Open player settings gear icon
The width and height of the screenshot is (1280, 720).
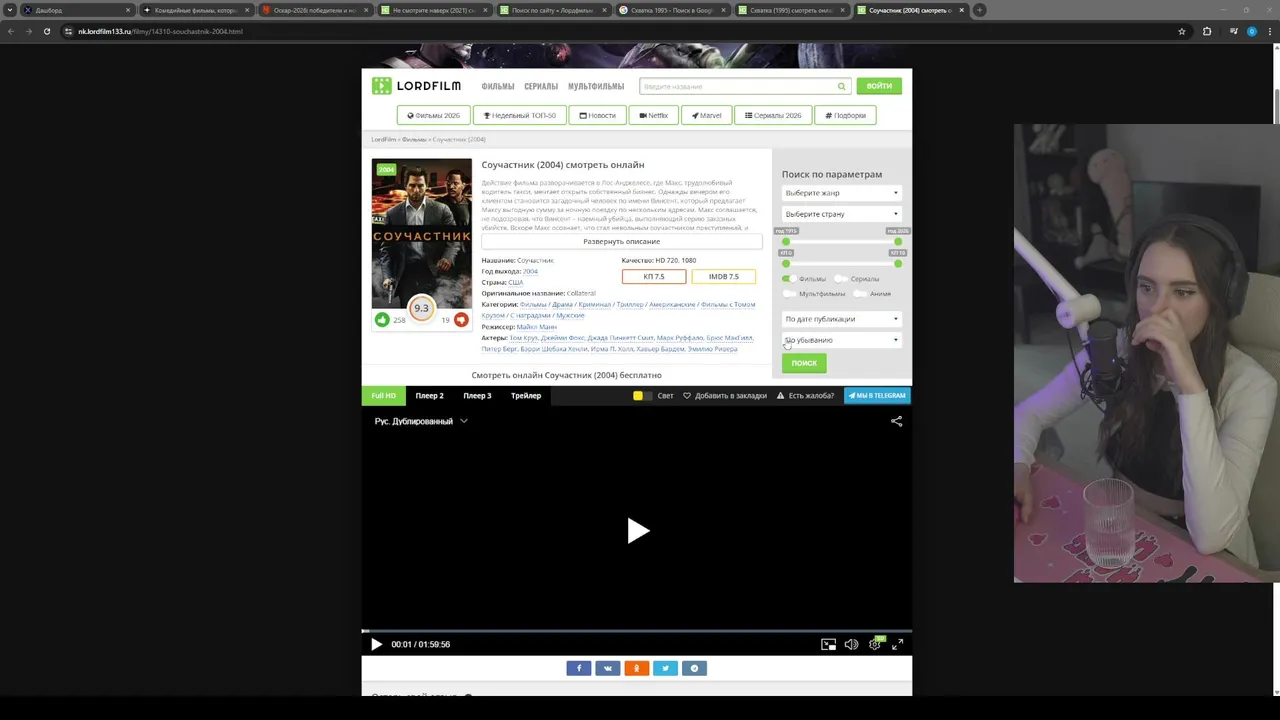click(875, 644)
